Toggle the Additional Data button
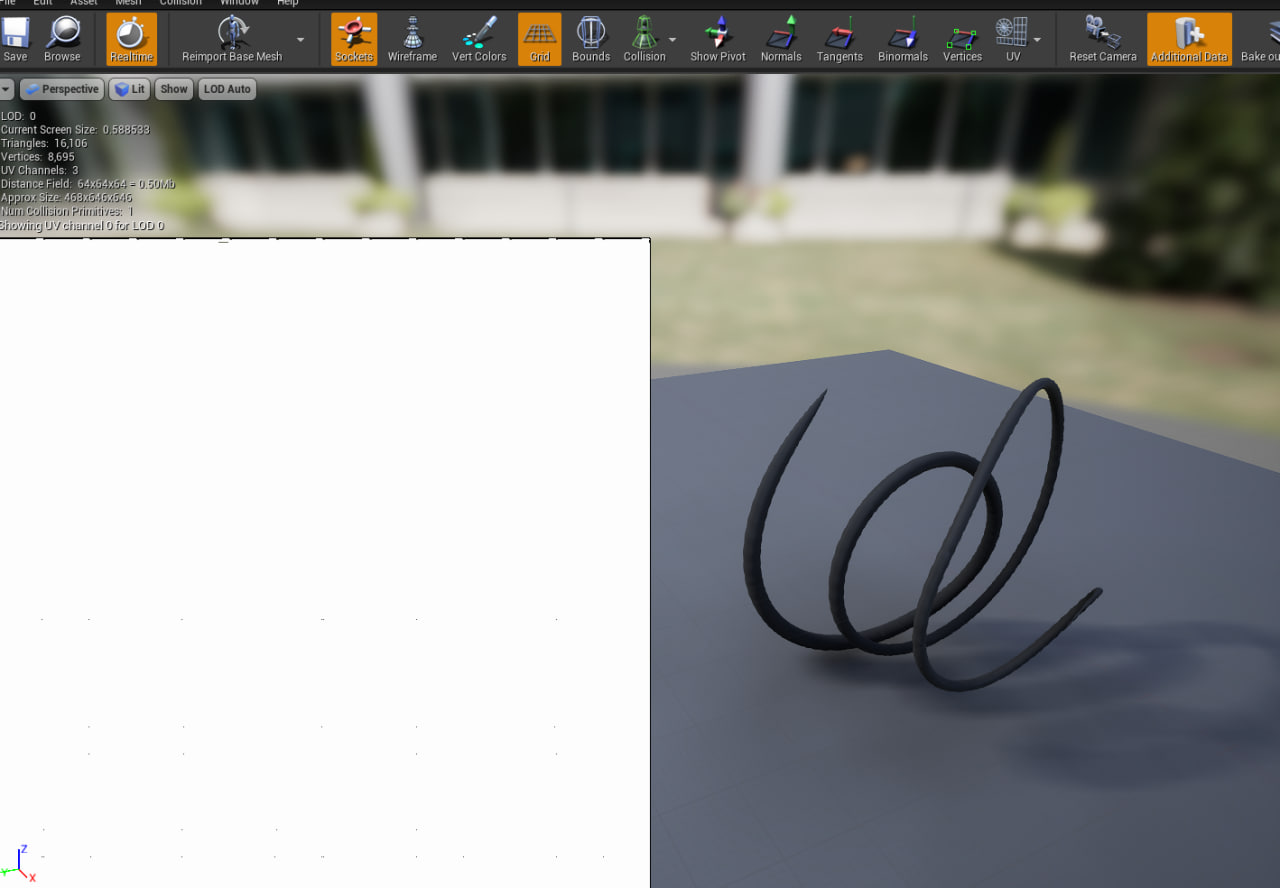Viewport: 1280px width, 888px height. (x=1189, y=39)
